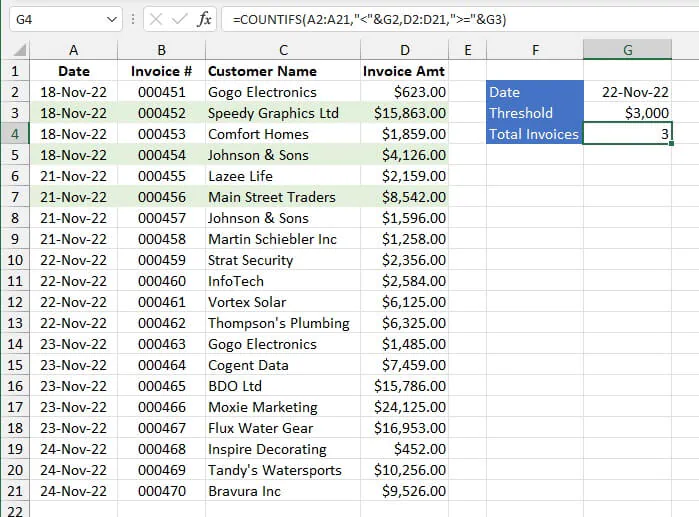Select the threshold value cell '$3,000'
This screenshot has width=699, height=517.
(627, 113)
